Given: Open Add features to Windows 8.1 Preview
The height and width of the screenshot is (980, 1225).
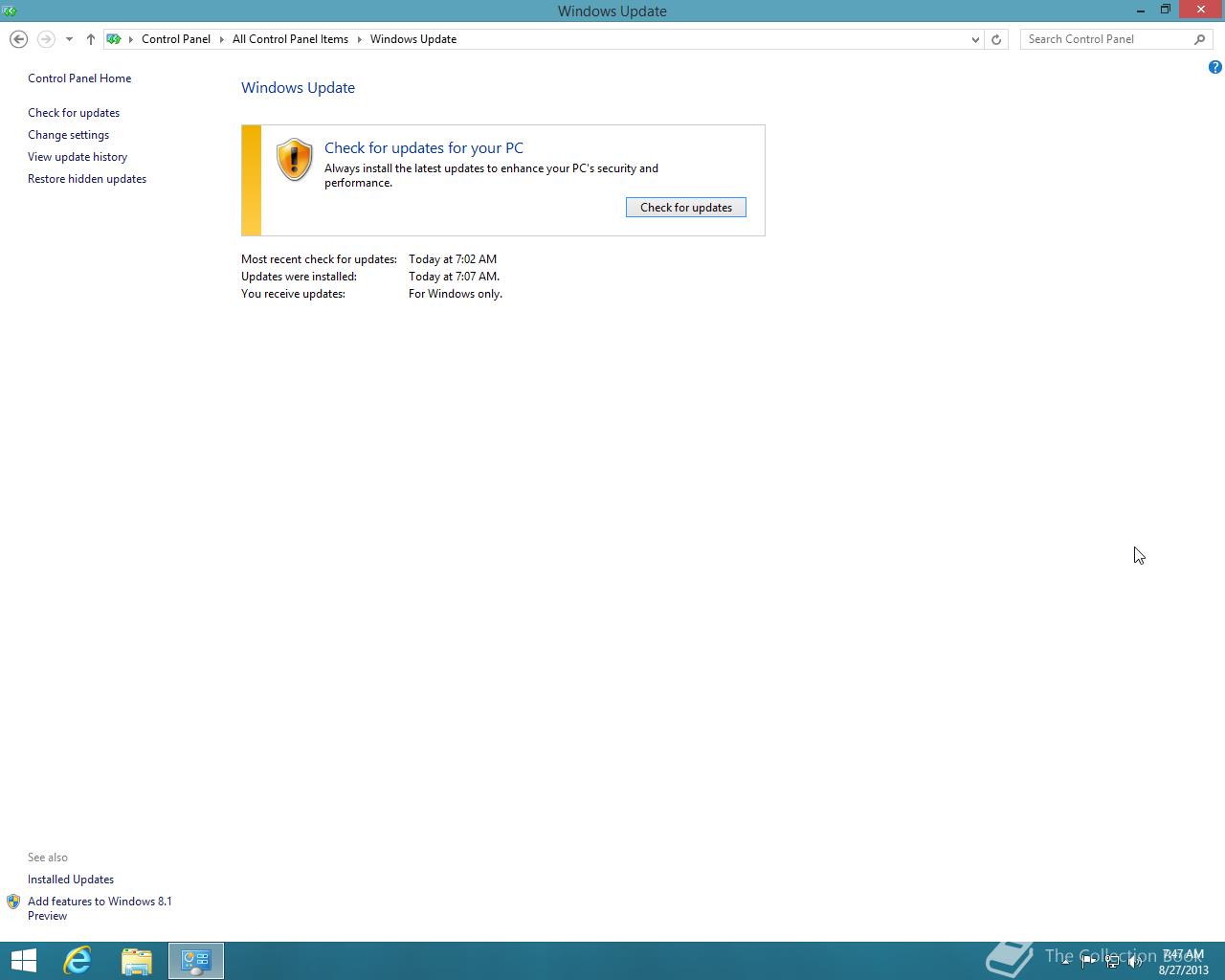Looking at the screenshot, I should coord(100,908).
